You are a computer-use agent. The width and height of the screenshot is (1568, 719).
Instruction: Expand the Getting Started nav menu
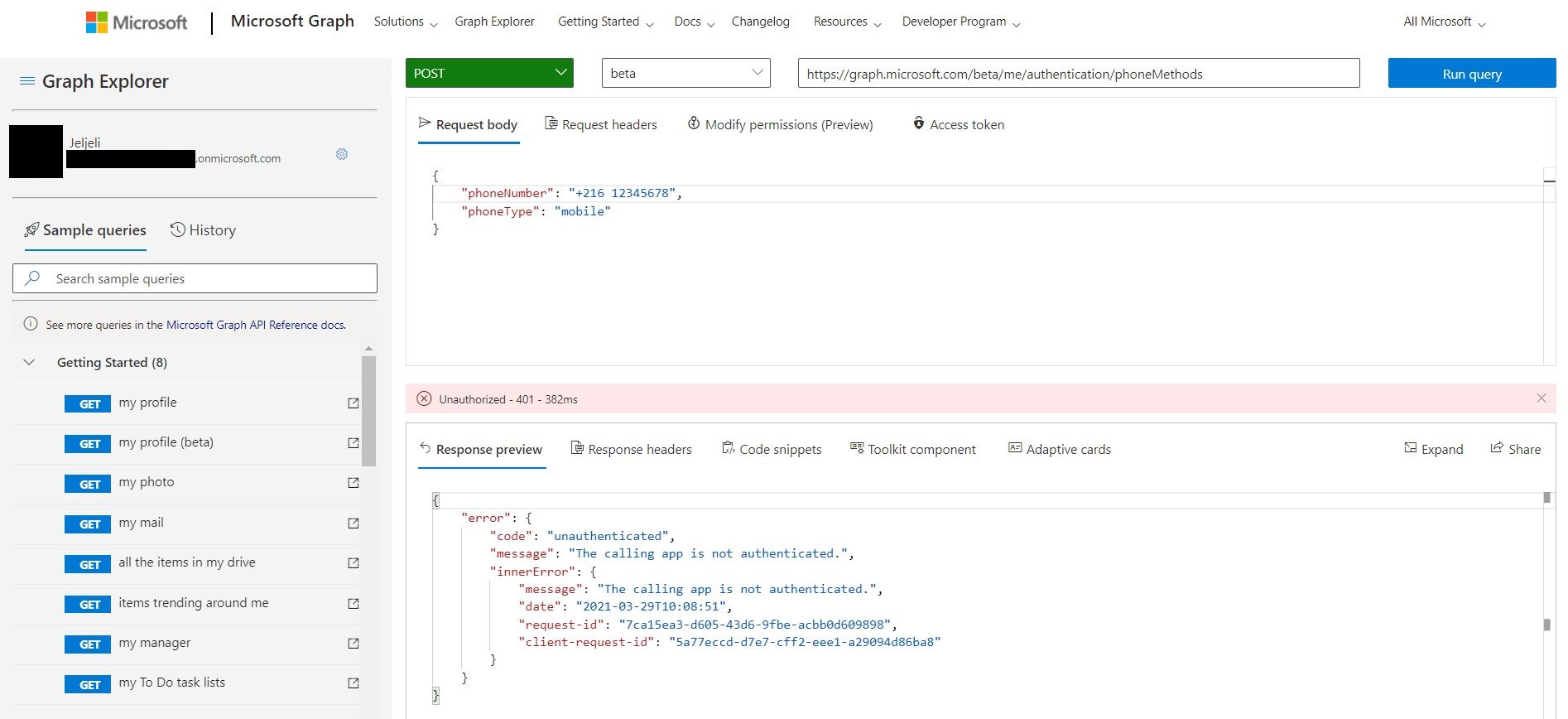(x=606, y=22)
